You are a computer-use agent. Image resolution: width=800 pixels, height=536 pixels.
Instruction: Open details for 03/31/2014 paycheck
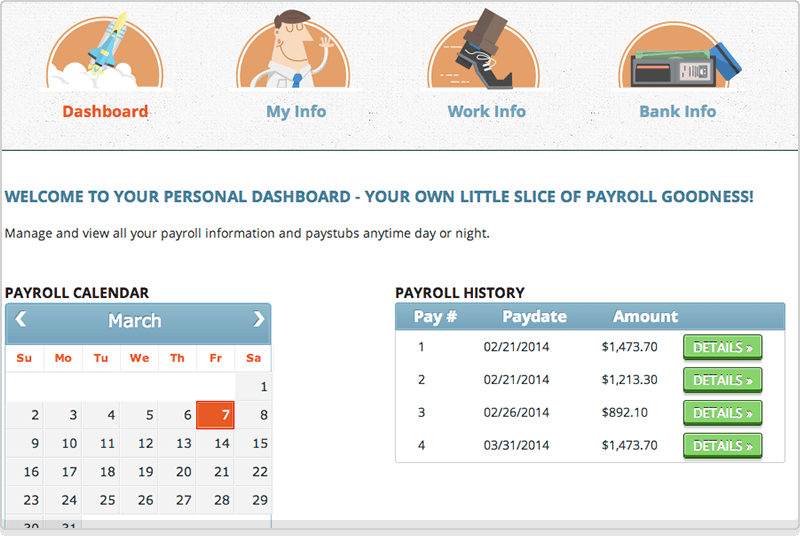(722, 446)
